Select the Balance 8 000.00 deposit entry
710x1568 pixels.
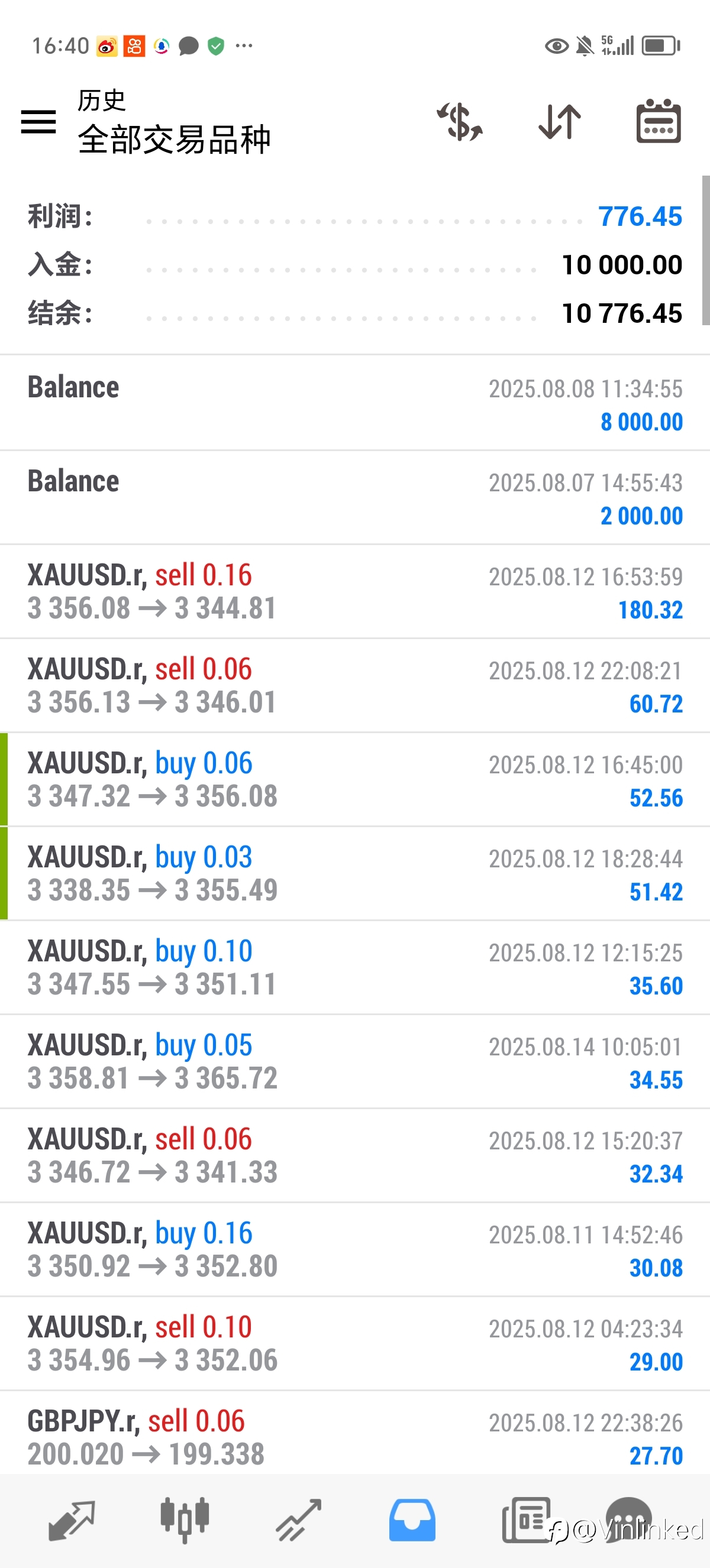355,404
